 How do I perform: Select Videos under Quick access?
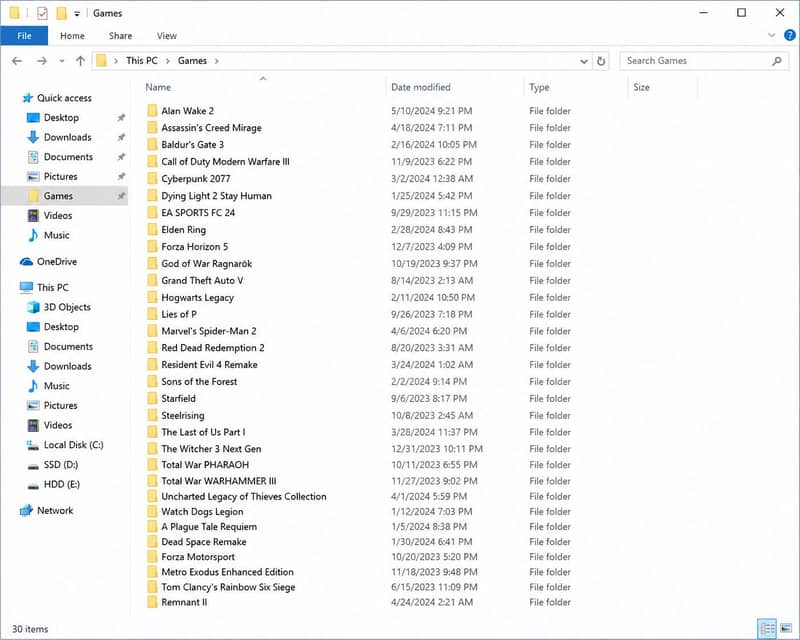click(58, 215)
